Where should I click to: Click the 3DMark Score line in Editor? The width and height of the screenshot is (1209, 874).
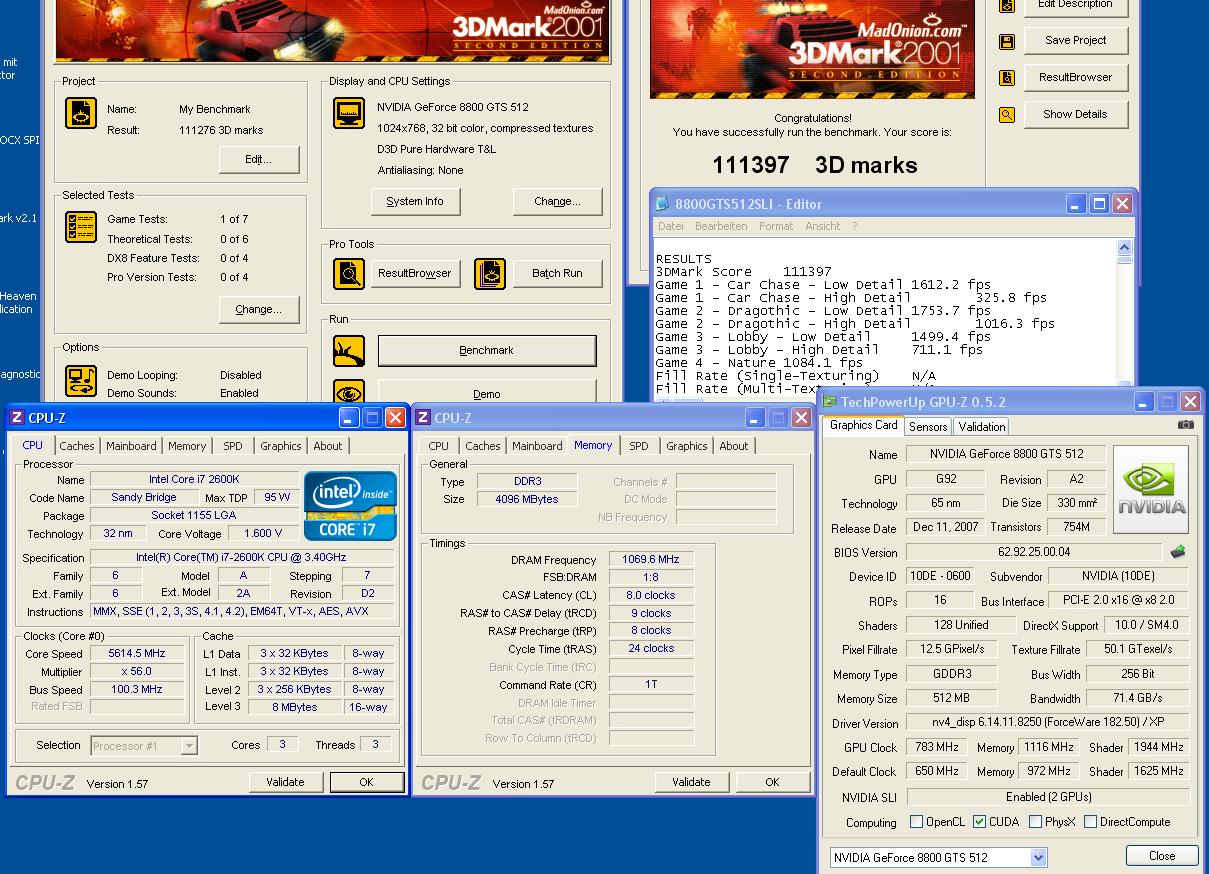point(743,272)
